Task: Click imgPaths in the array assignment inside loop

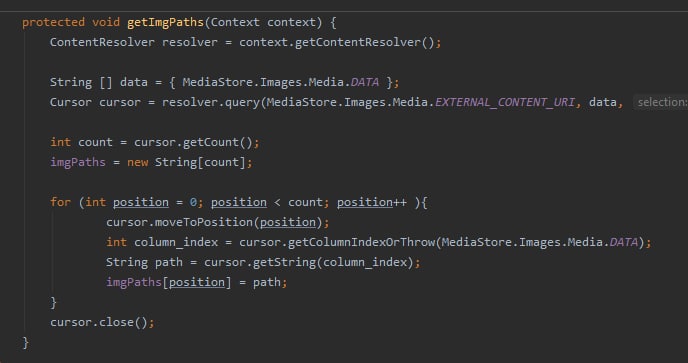Action: (x=134, y=282)
